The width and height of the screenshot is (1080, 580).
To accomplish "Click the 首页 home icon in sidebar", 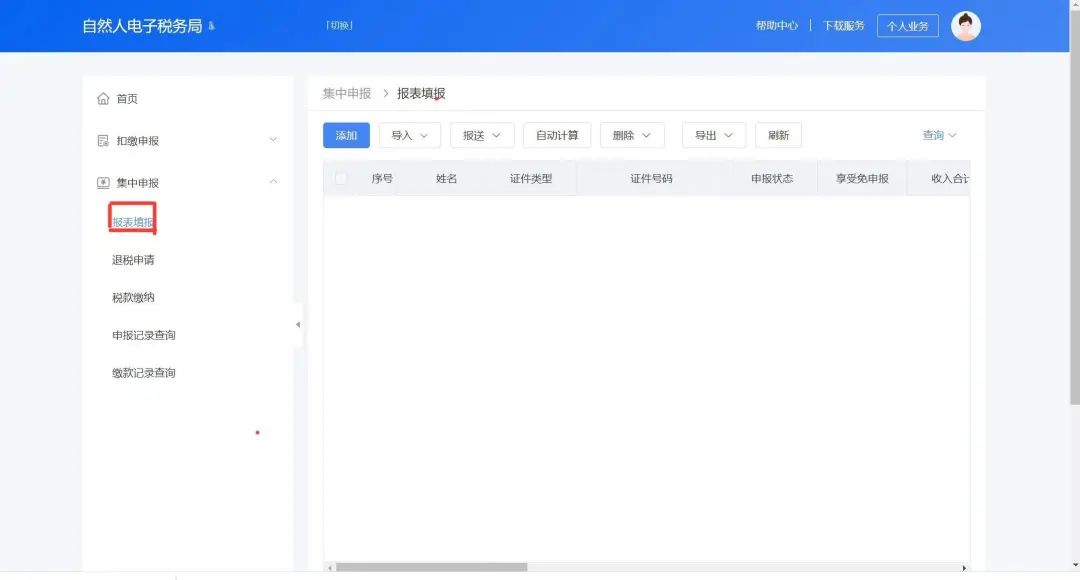I will click(103, 99).
